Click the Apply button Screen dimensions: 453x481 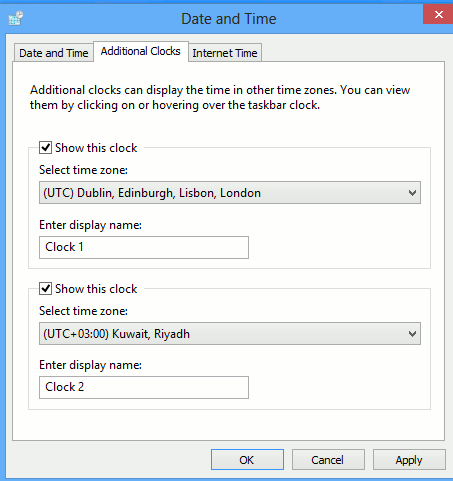coord(409,460)
